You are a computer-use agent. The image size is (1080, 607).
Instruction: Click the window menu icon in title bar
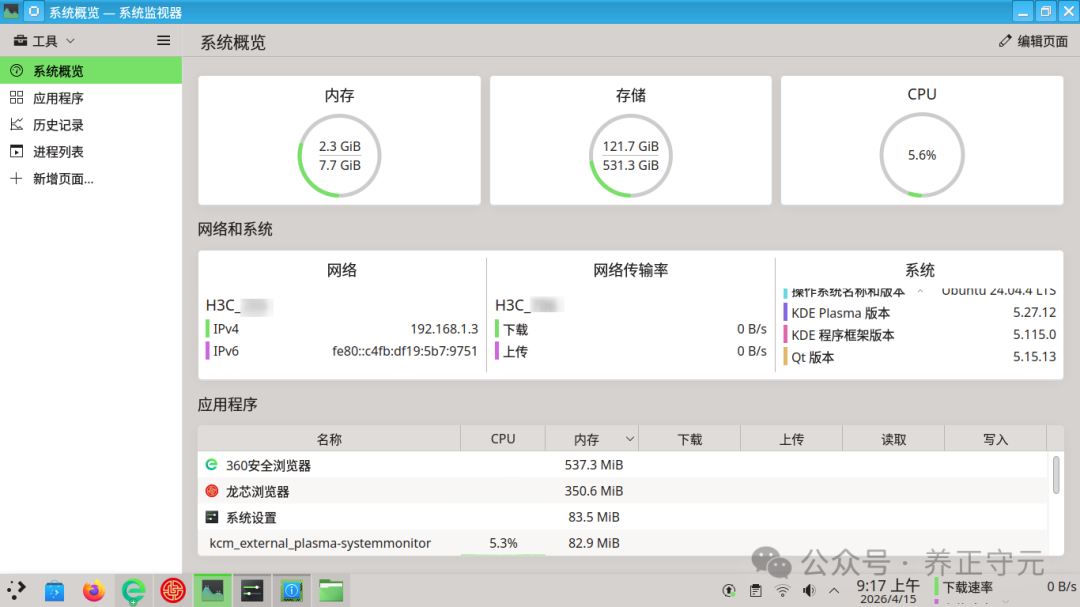pos(11,12)
